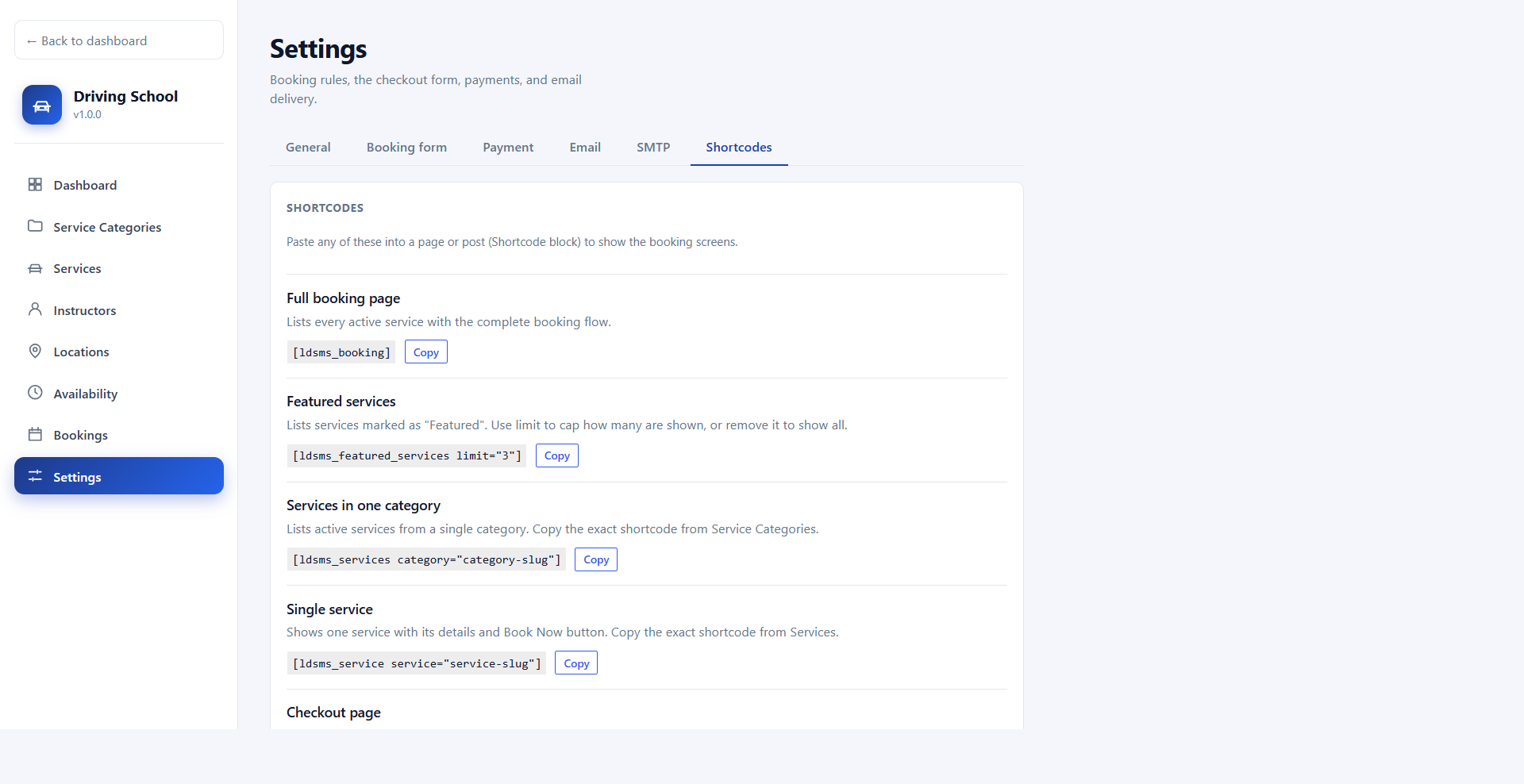The width and height of the screenshot is (1524, 784).
Task: Select the Shortcodes tab
Action: [739, 148]
